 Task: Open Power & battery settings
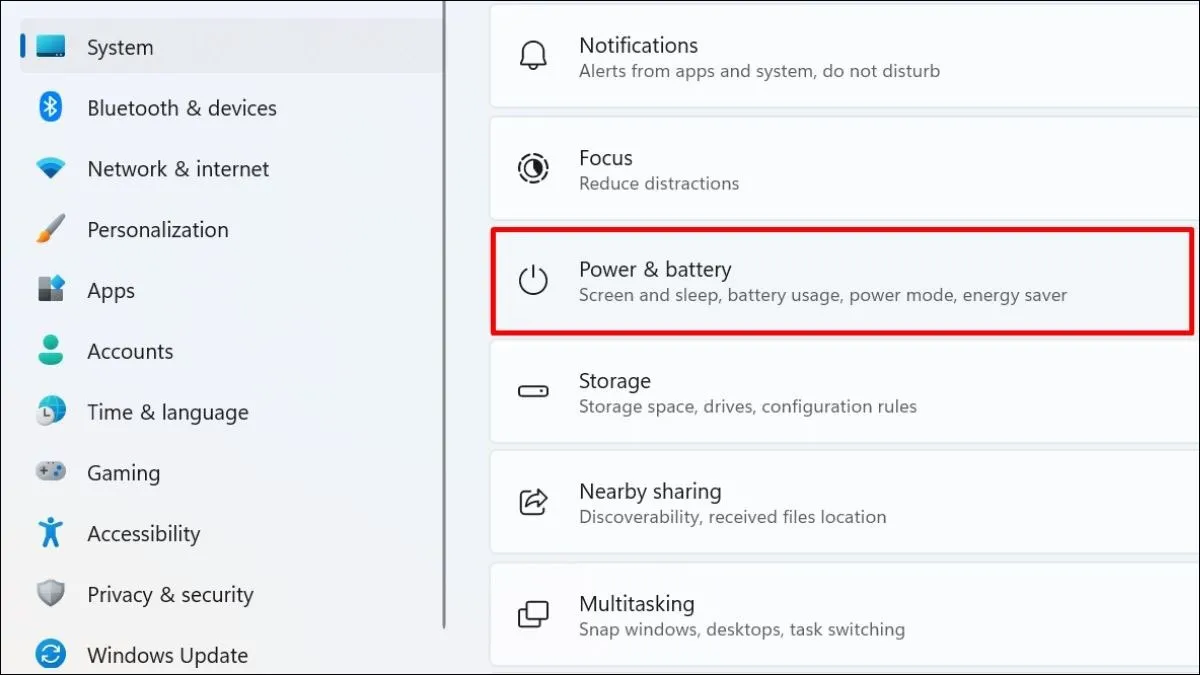point(840,281)
